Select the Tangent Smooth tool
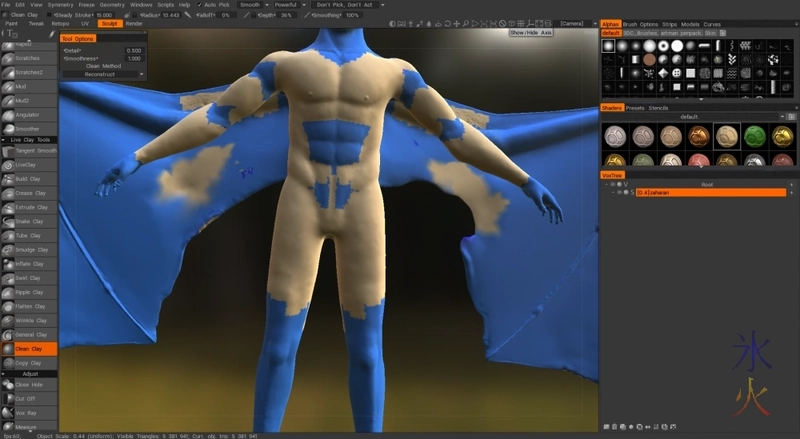 point(29,151)
